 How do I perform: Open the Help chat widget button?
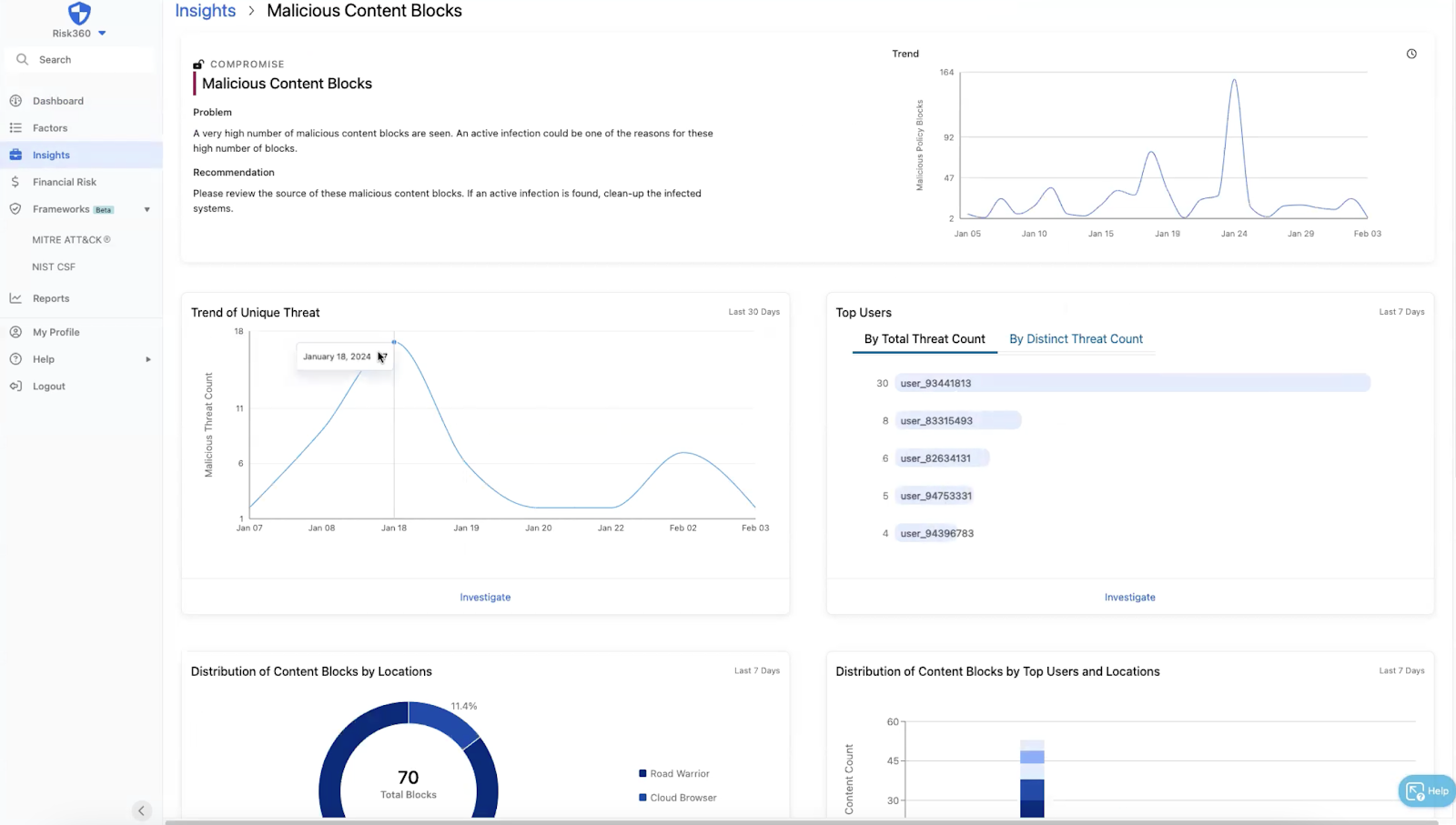coord(1426,791)
